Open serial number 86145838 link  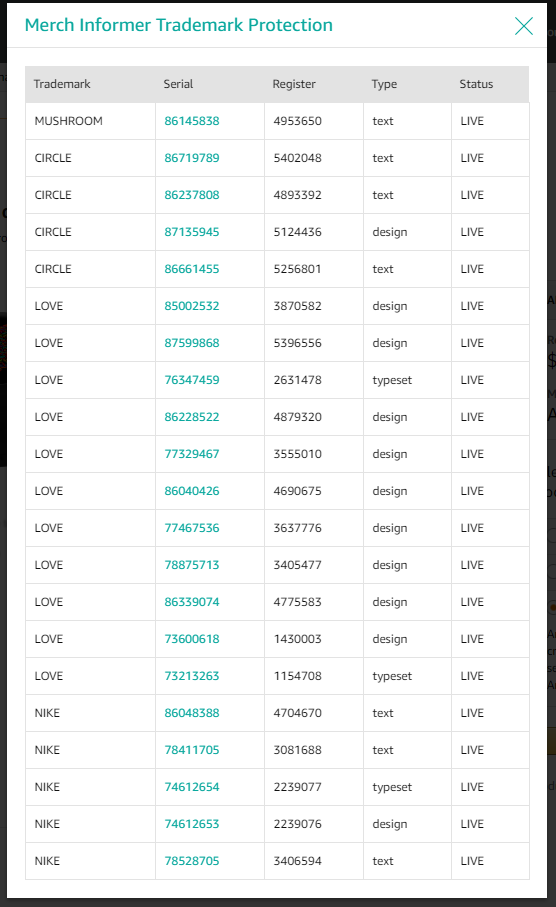pyautogui.click(x=192, y=121)
